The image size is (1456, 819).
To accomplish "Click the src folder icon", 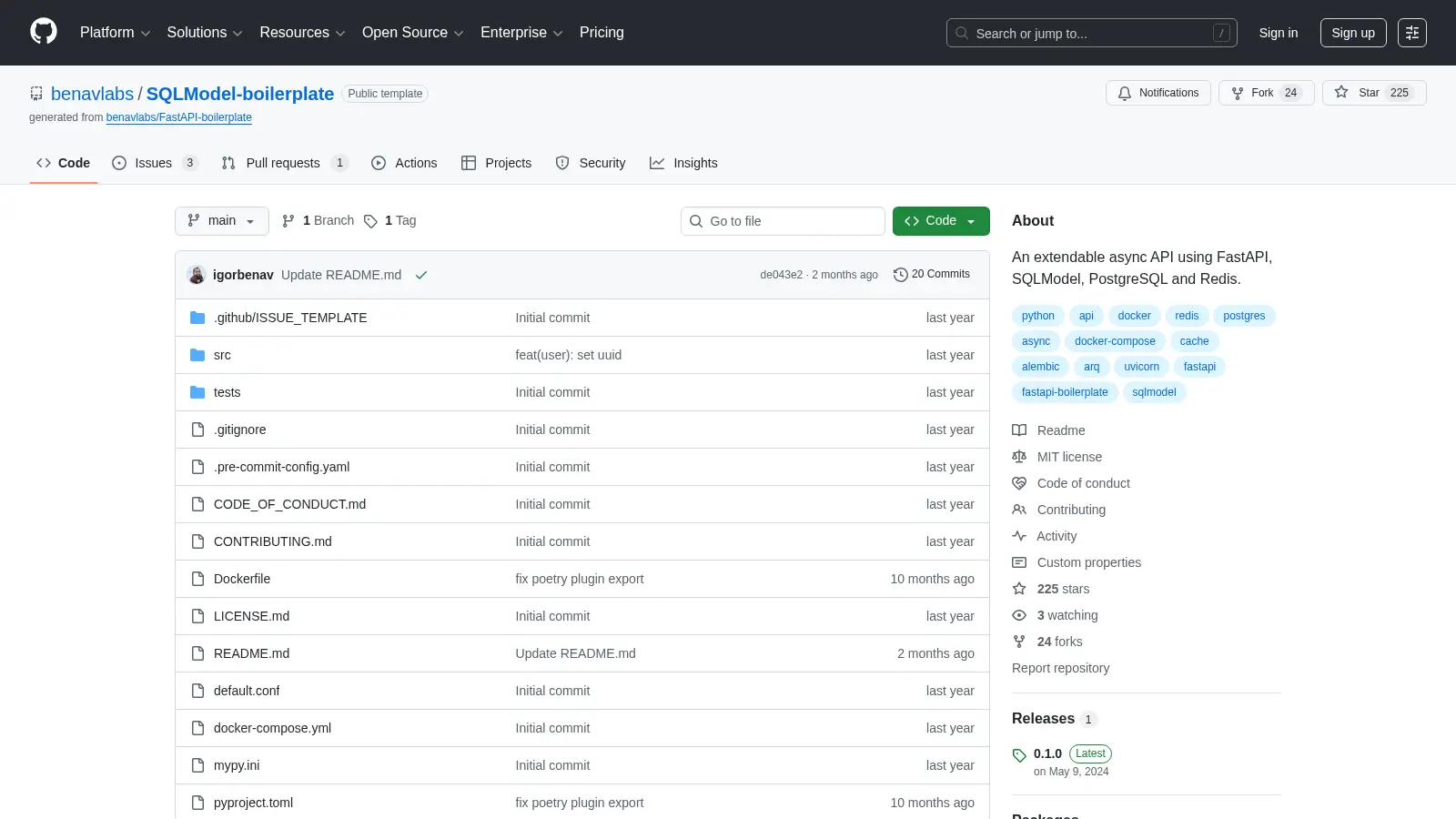I will click(197, 355).
